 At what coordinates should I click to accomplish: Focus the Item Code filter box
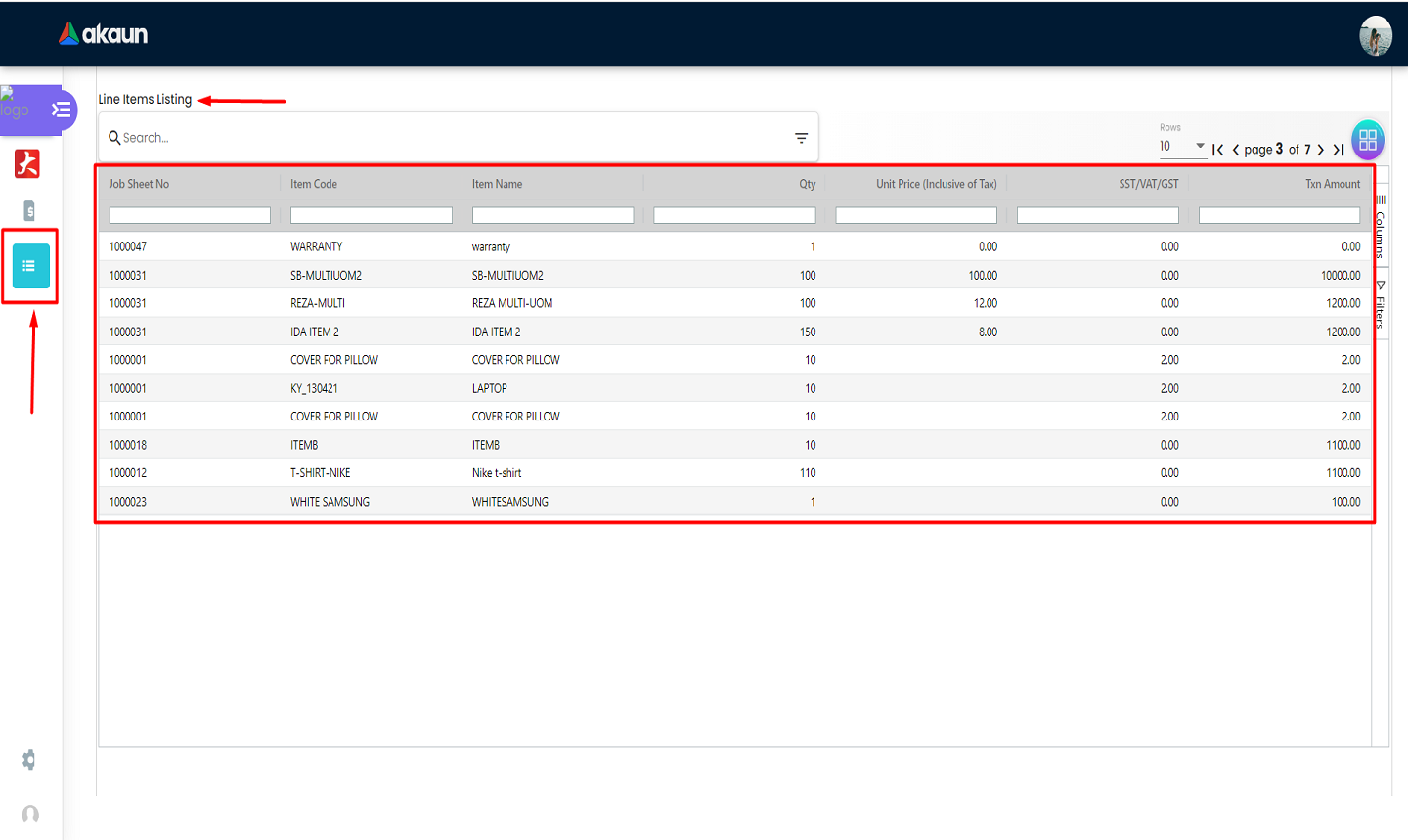point(372,215)
